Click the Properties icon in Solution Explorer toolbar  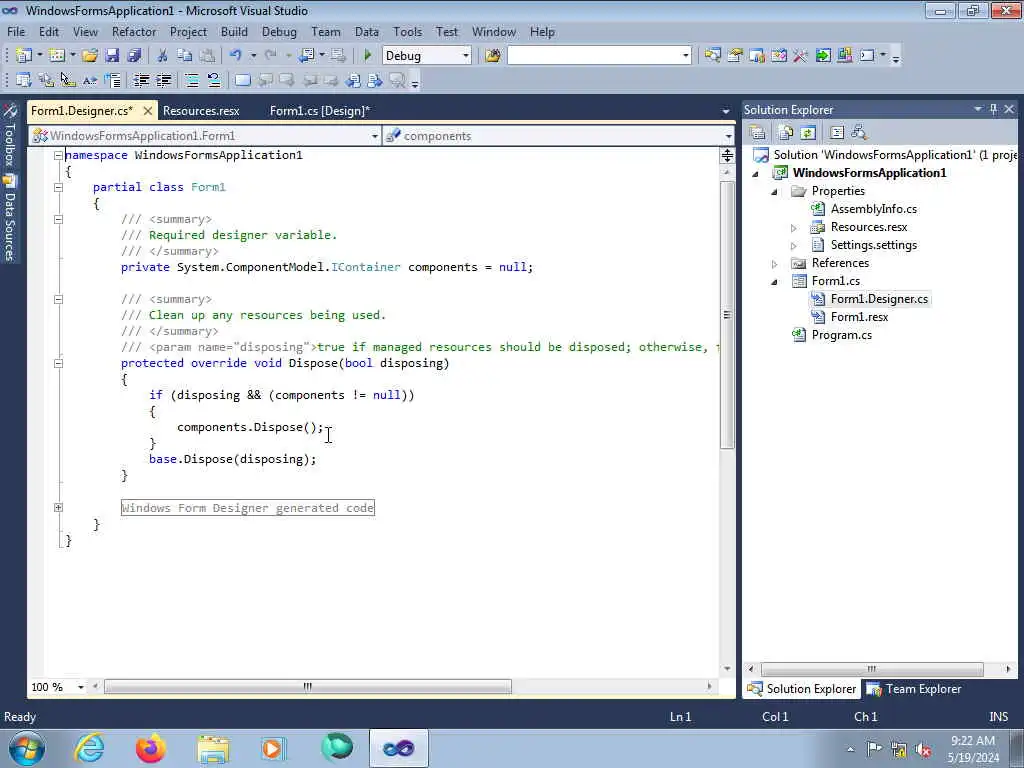pyautogui.click(x=758, y=133)
